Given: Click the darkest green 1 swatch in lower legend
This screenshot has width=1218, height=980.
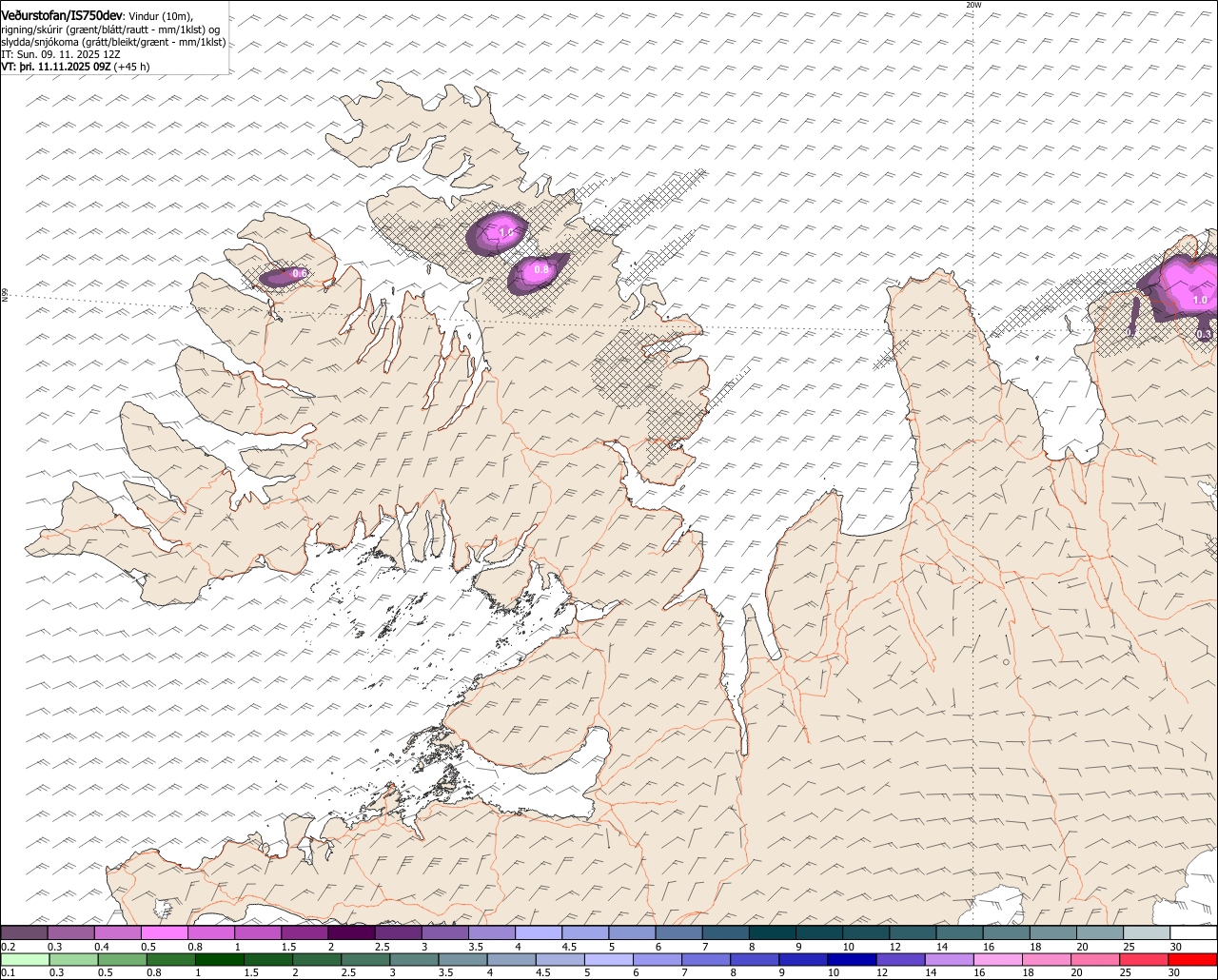Looking at the screenshot, I should pyautogui.click(x=219, y=959).
